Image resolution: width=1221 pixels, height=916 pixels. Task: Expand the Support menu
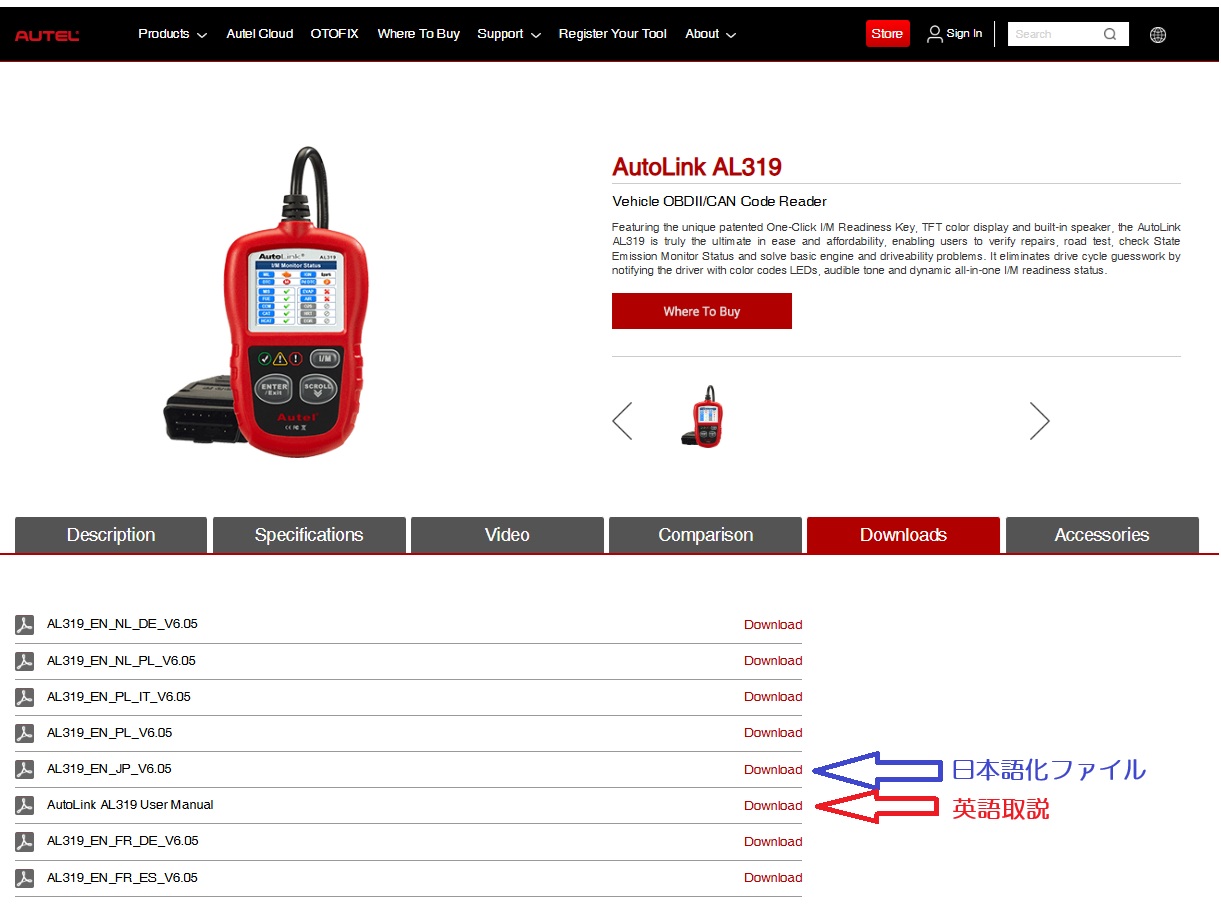[x=509, y=34]
